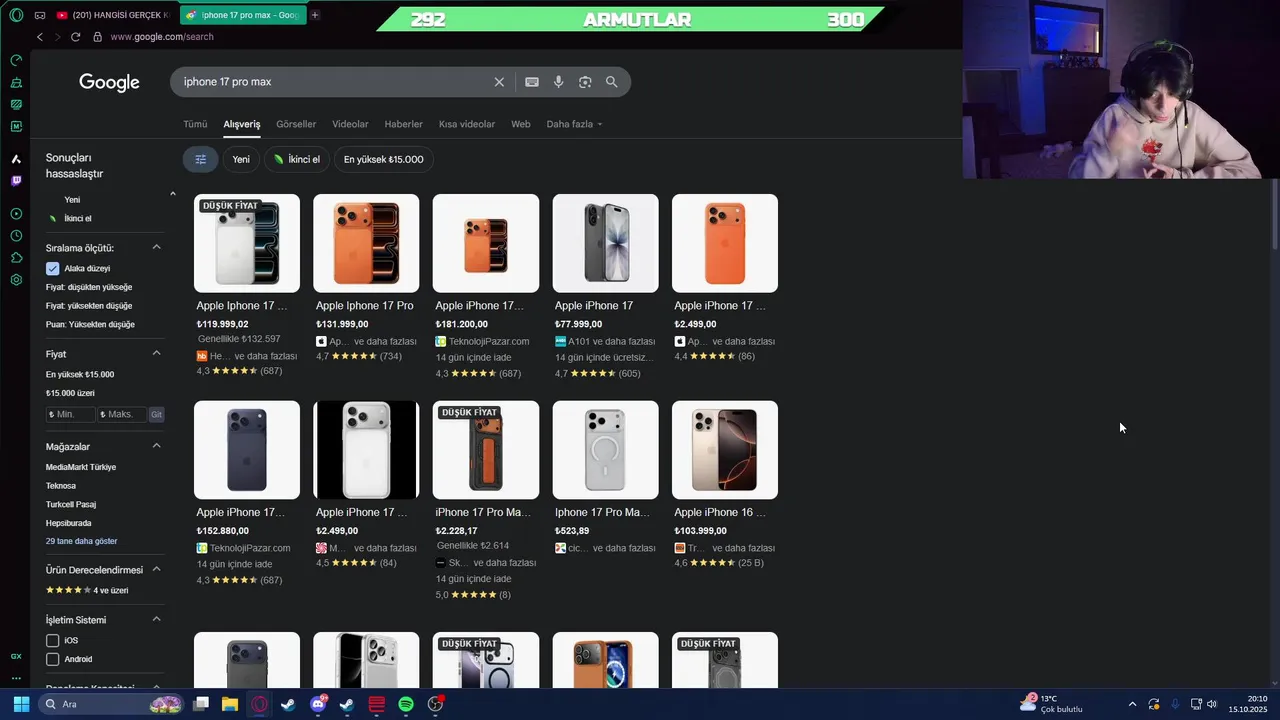Collapse the Fiyat filter section

point(156,353)
